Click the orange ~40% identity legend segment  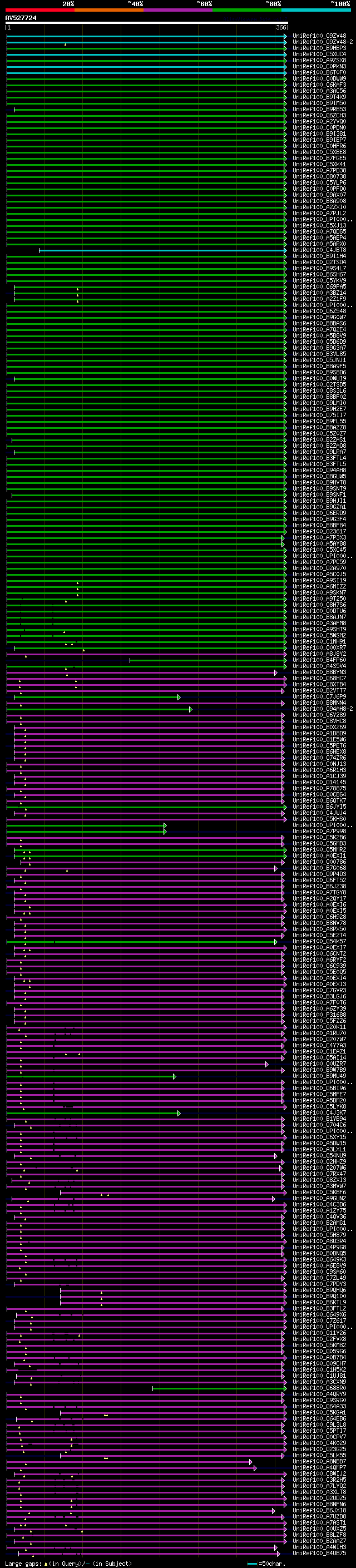tap(109, 10)
